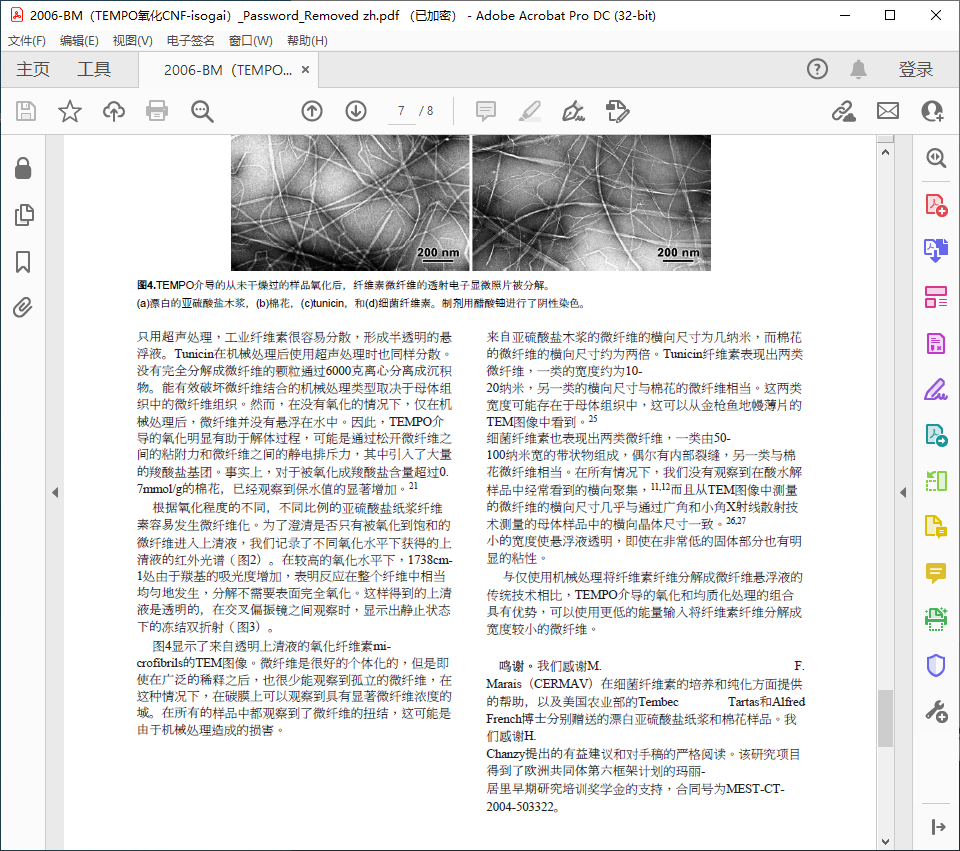Click the page number field
This screenshot has width=960, height=851.
pyautogui.click(x=402, y=111)
